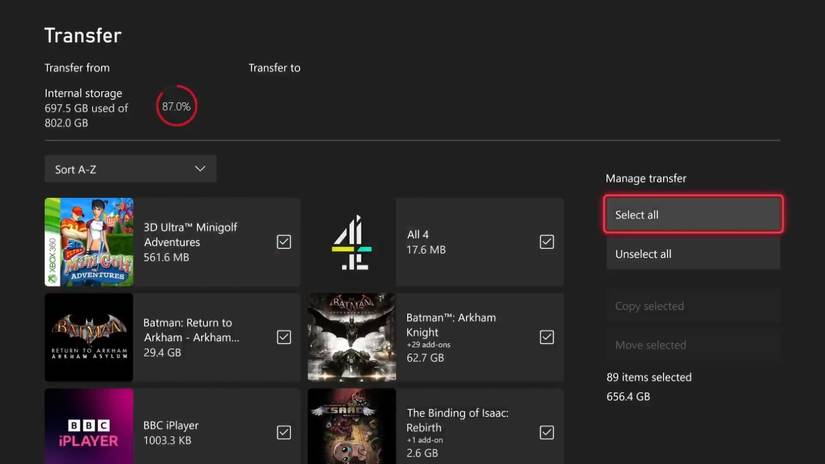
Task: Select the All 4 channel logo
Action: [351, 242]
